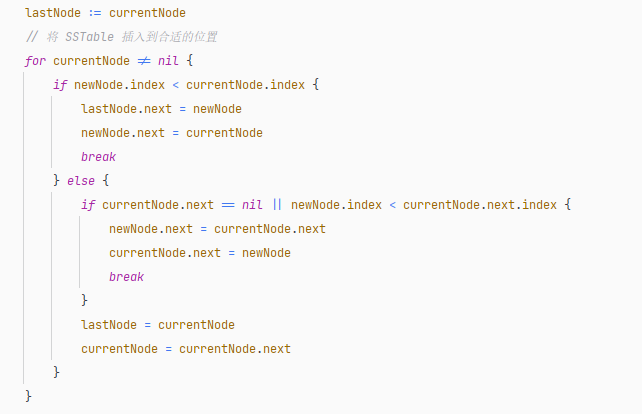The height and width of the screenshot is (414, 642).
Task: Click newNode.index in first if statement
Action: click(x=119, y=85)
